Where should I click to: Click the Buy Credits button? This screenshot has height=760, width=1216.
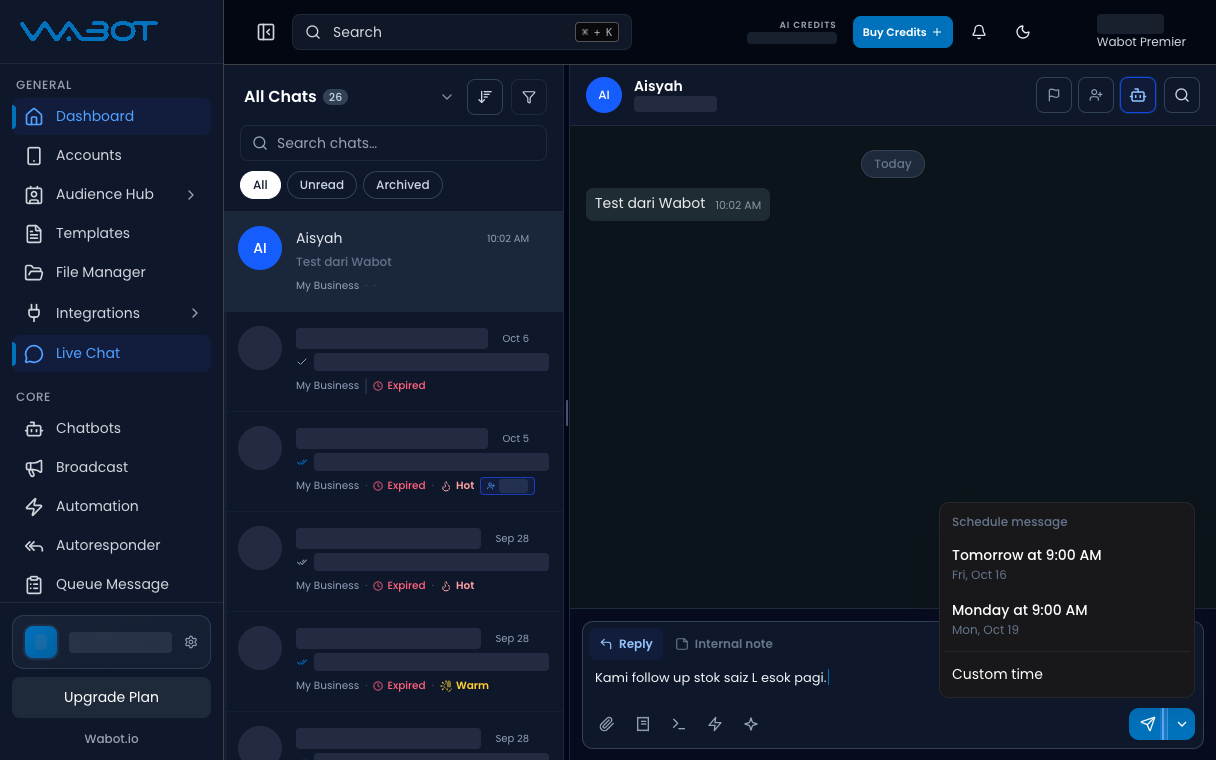tap(902, 32)
